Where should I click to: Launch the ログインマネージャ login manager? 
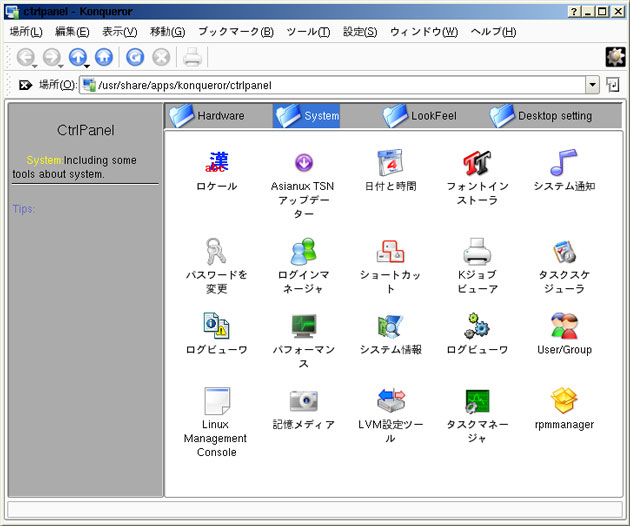coord(304,250)
